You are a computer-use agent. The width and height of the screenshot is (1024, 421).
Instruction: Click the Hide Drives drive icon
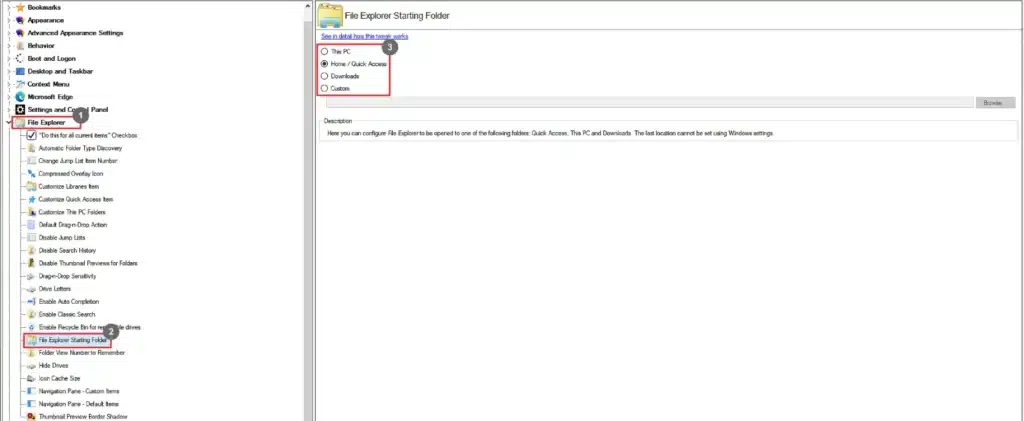(x=31, y=366)
